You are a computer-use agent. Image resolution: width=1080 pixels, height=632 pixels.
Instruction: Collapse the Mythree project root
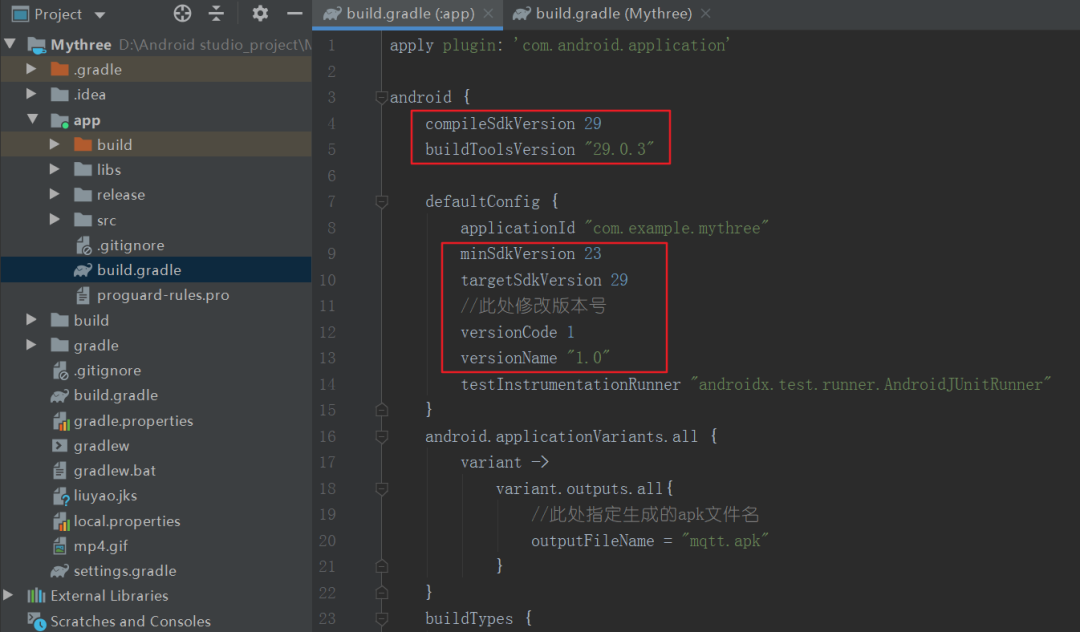point(10,44)
